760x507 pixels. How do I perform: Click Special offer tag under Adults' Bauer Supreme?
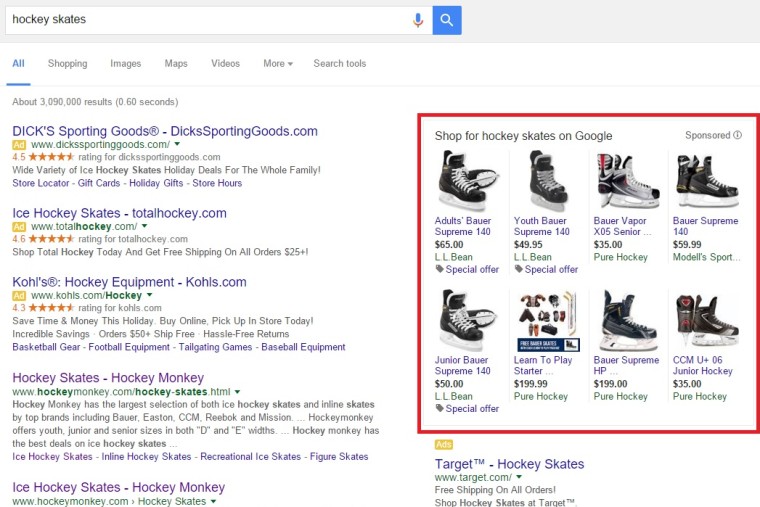pos(467,269)
